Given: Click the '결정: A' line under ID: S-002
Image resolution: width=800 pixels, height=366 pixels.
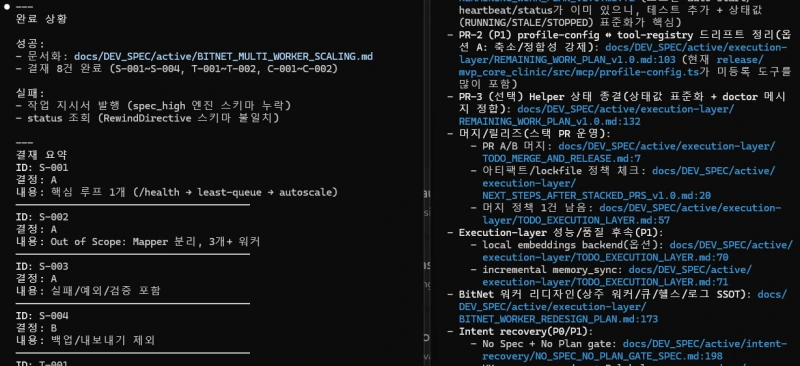Looking at the screenshot, I should coord(36,229).
